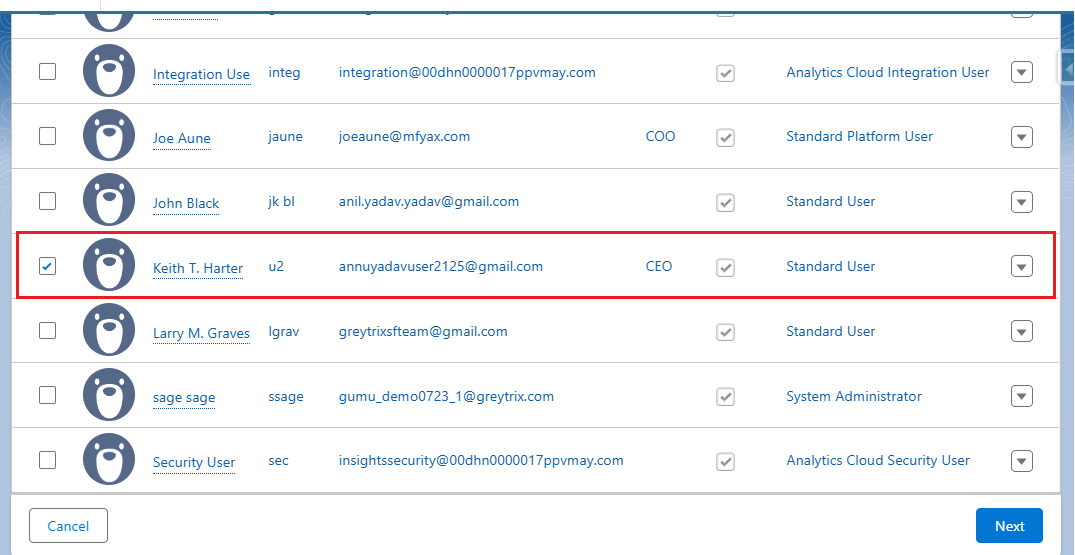Image resolution: width=1075 pixels, height=555 pixels.
Task: Click Keith T. Harter's avatar icon
Action: [109, 266]
